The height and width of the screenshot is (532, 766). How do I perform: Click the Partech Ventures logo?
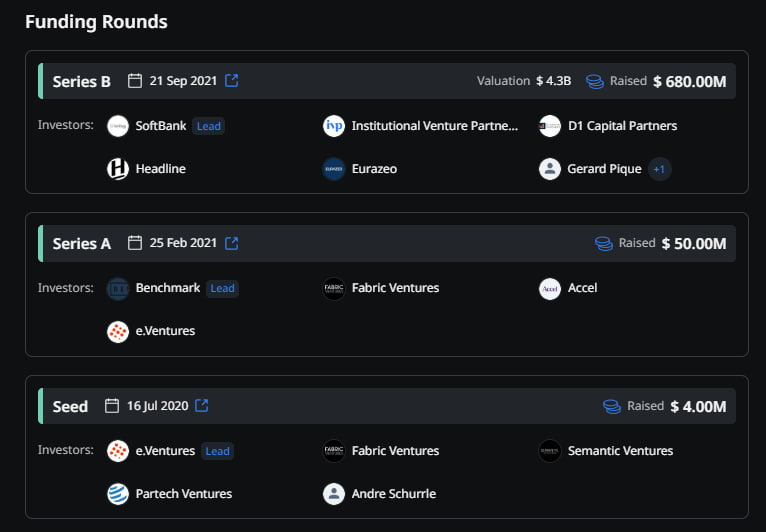[x=118, y=494]
